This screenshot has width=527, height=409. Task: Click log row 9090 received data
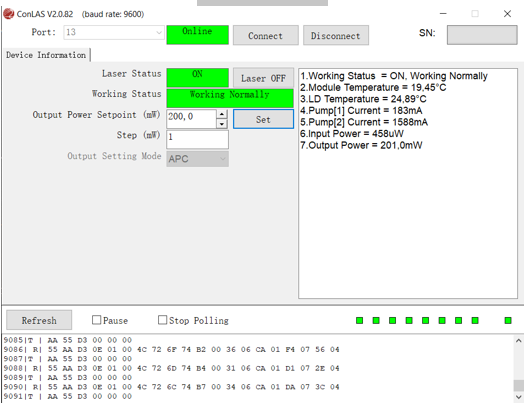(171, 387)
